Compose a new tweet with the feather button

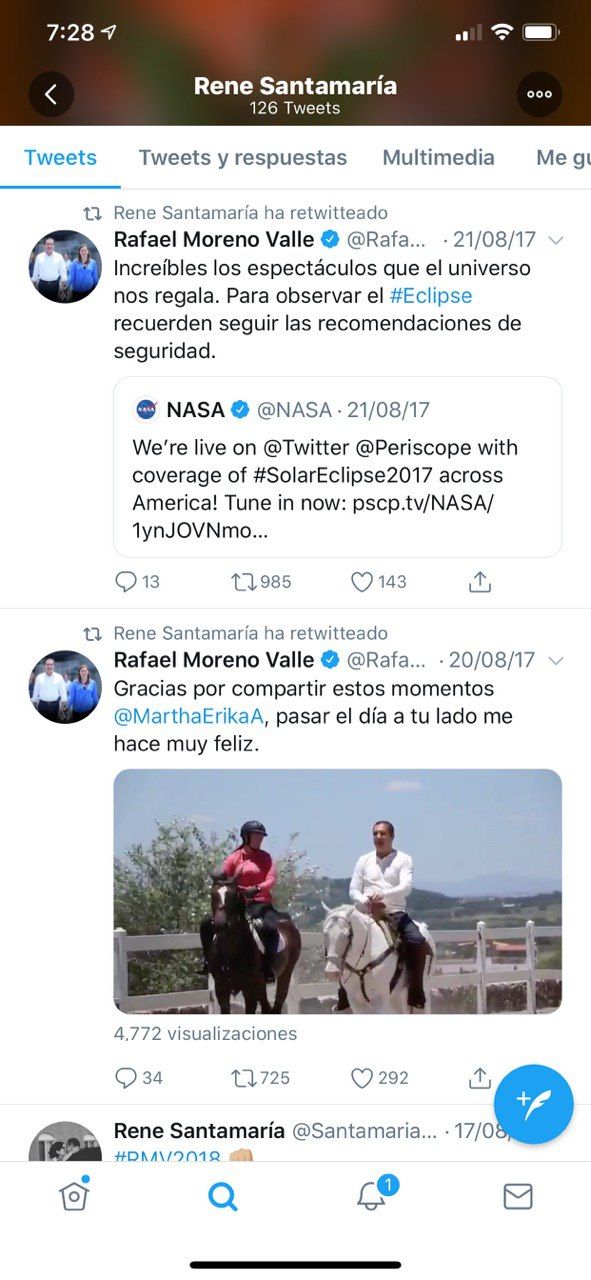click(533, 1104)
